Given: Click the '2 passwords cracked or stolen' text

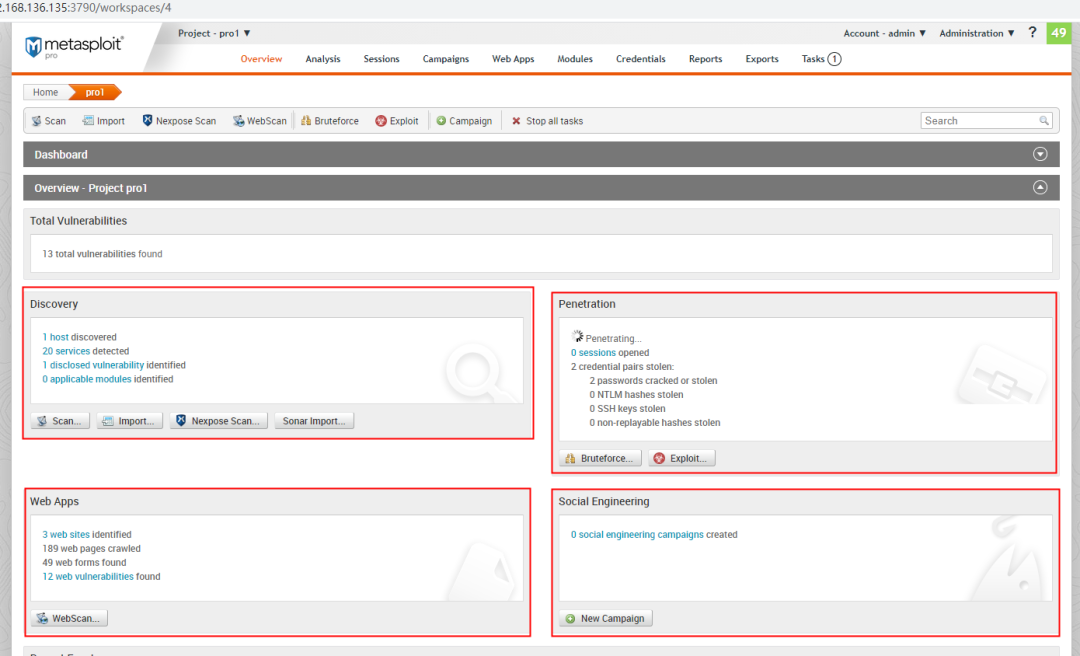Looking at the screenshot, I should coord(653,381).
